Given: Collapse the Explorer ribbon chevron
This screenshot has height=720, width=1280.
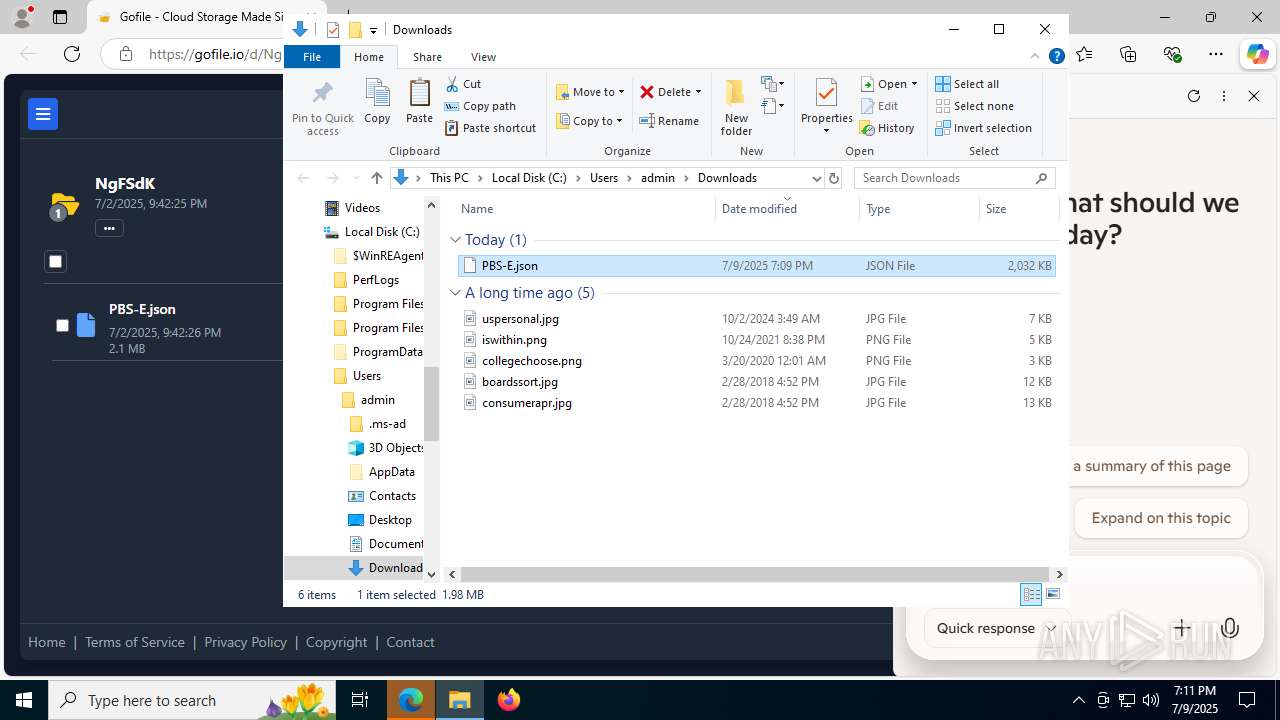Looking at the screenshot, I should [1035, 57].
